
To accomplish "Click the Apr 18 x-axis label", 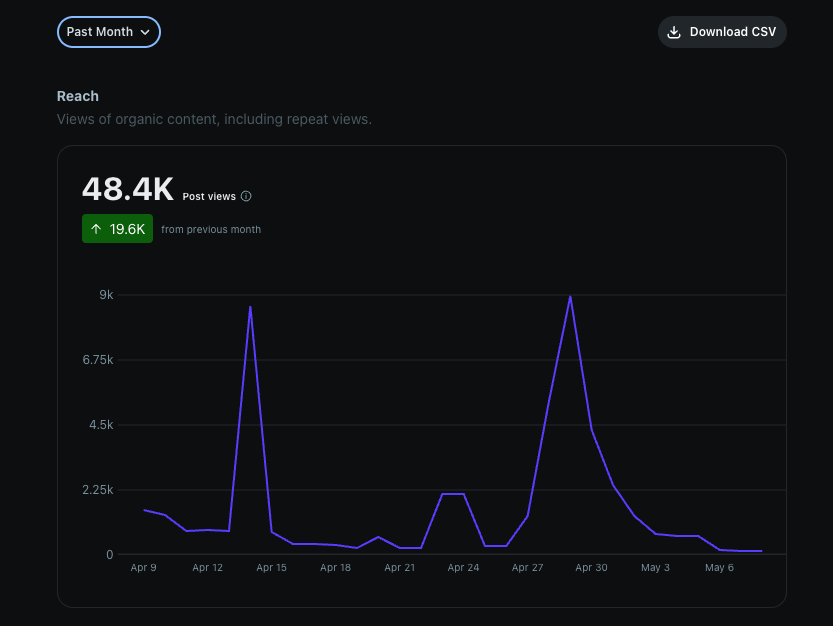I will tap(335, 568).
